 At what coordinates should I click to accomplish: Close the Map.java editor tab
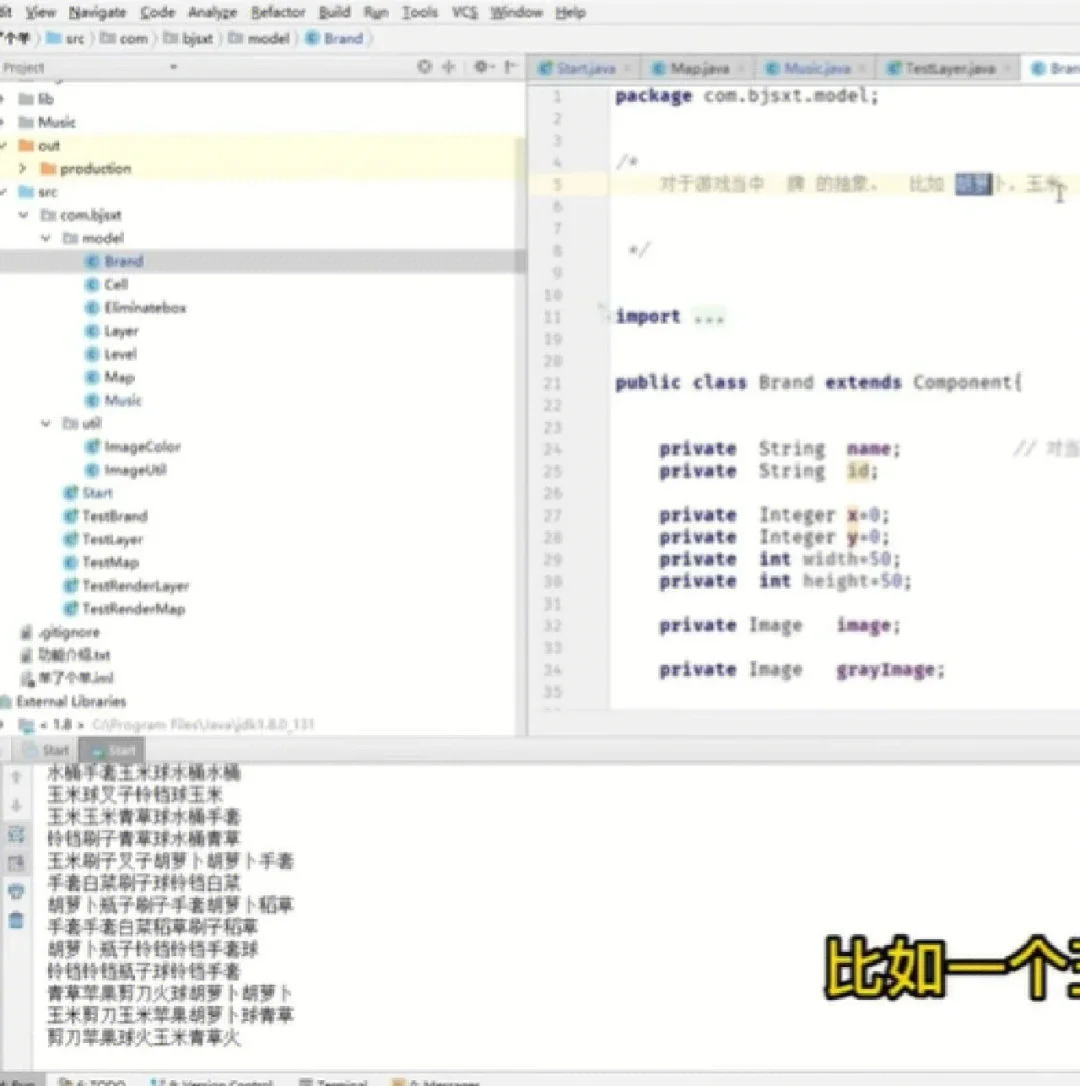pos(741,68)
